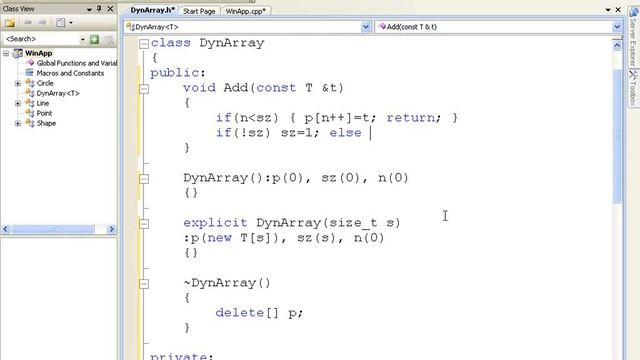Image resolution: width=640 pixels, height=360 pixels.
Task: Switch to the DynArray.h* tab
Action: (x=152, y=10)
